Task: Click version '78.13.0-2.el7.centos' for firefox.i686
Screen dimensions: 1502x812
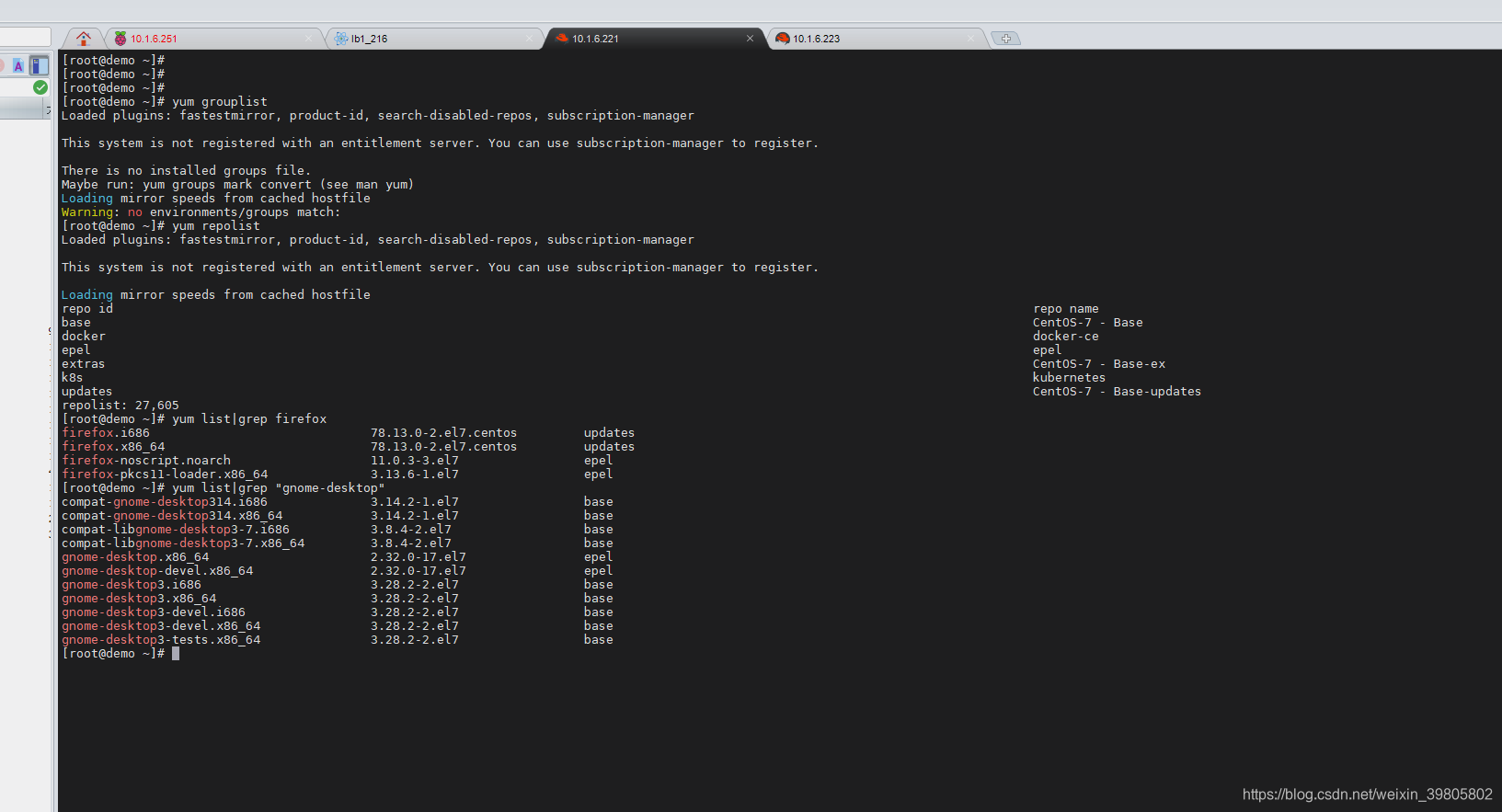Action: (443, 433)
